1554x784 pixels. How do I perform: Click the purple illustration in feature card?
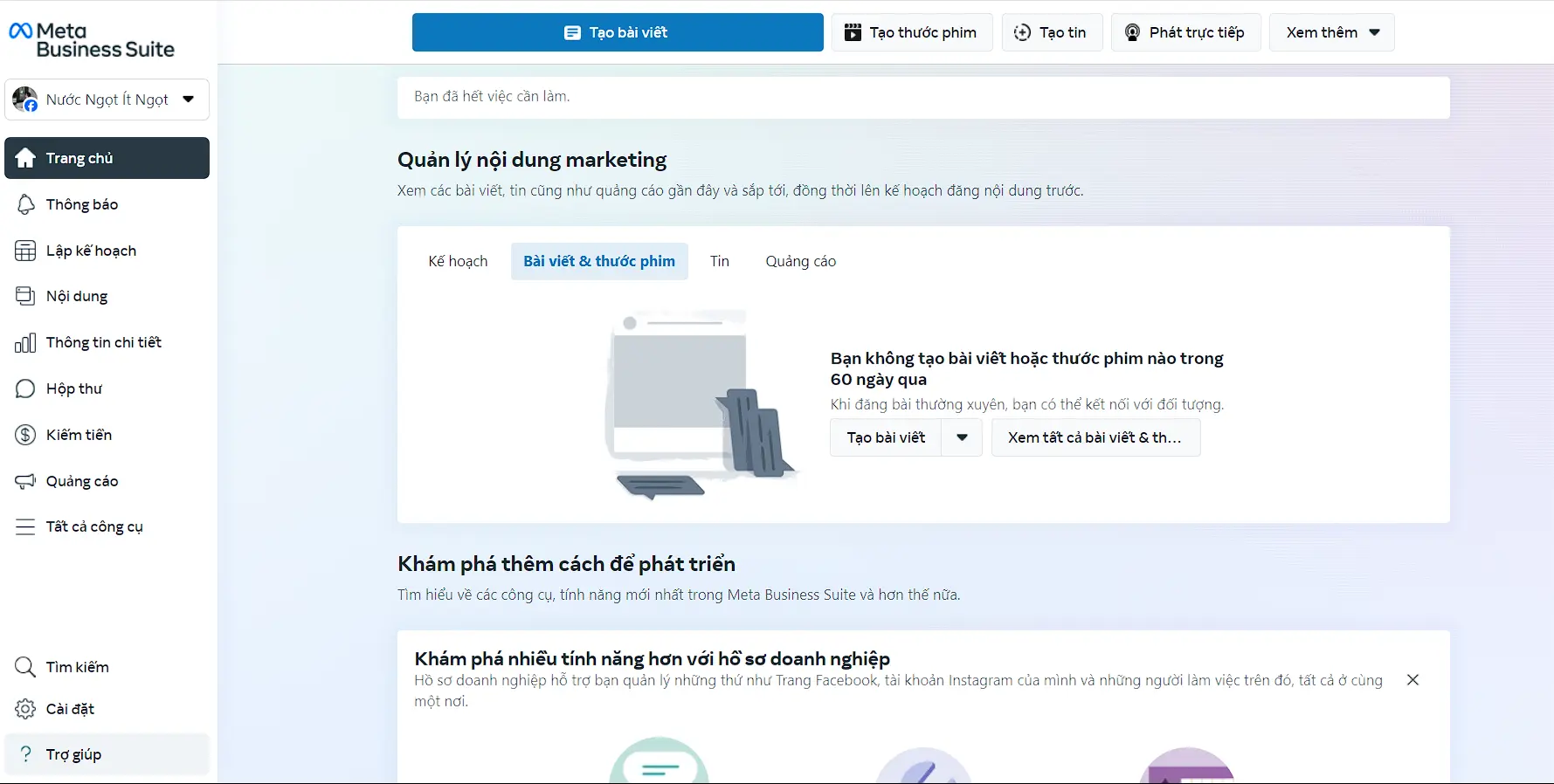[1187, 766]
